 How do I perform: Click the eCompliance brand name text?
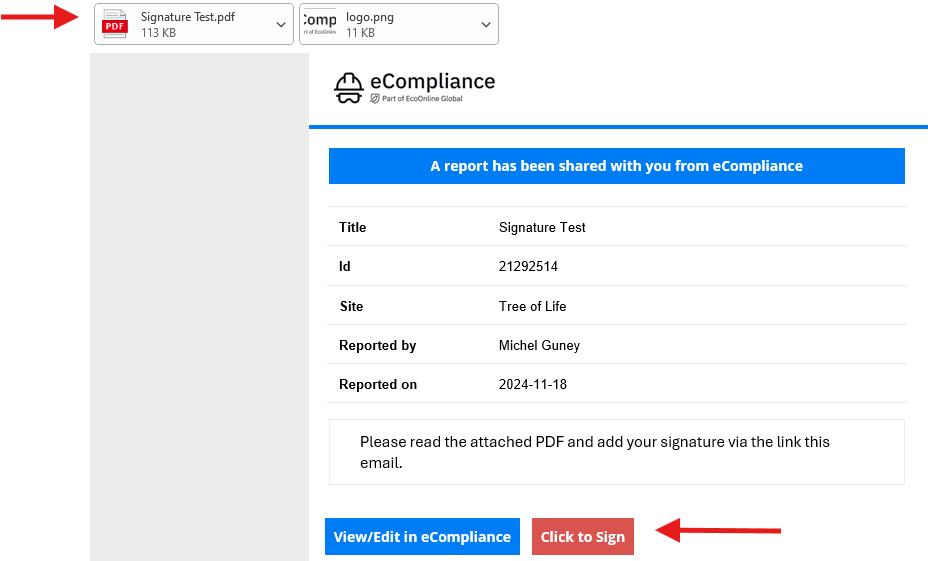[433, 81]
